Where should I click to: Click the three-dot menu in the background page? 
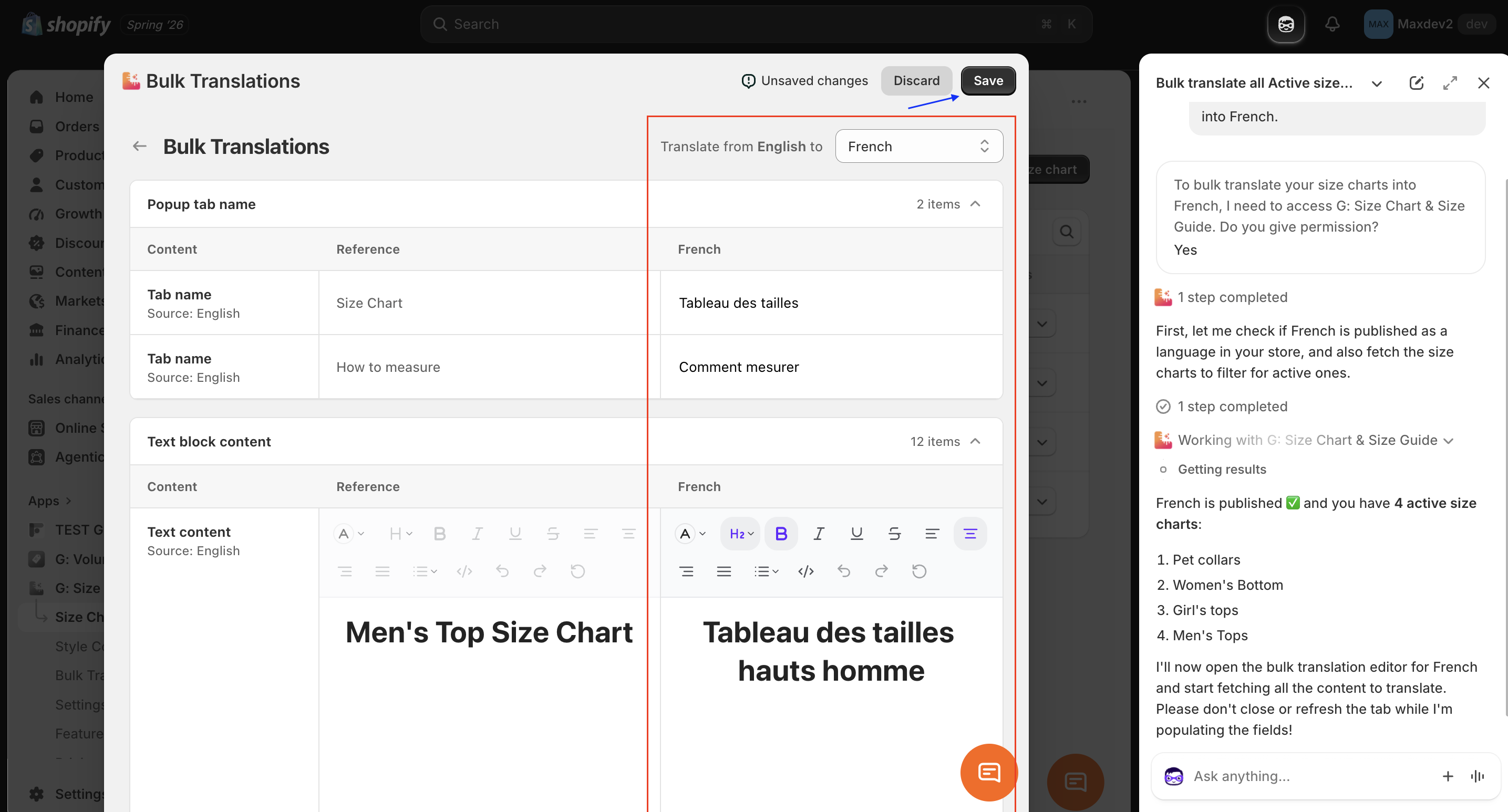(1078, 101)
